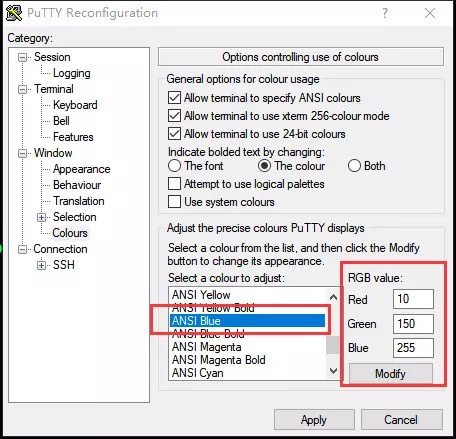The width and height of the screenshot is (456, 439).
Task: Collapse the Terminal tree node
Action: pyautogui.click(x=22, y=89)
